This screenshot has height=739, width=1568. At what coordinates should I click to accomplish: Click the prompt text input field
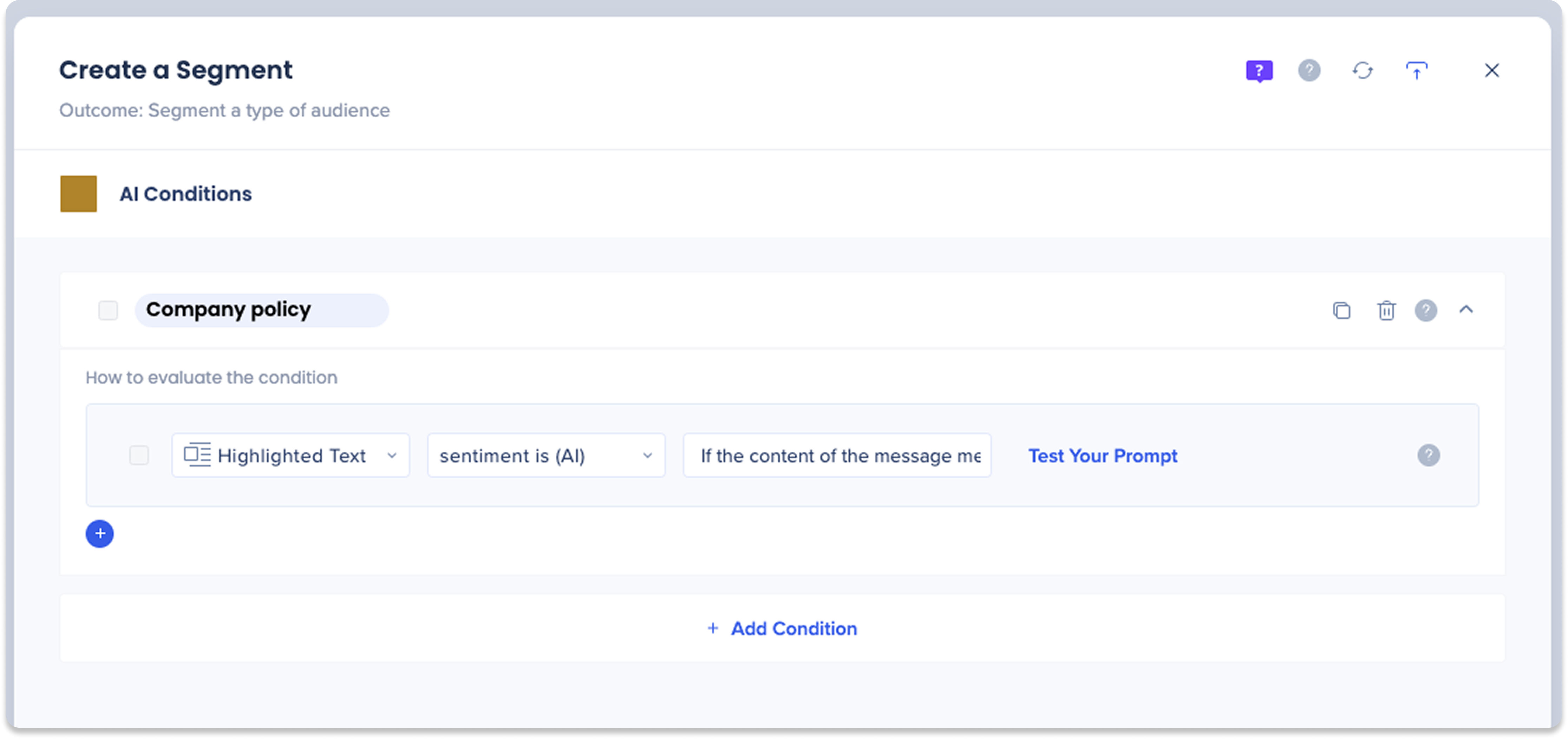tap(837, 455)
